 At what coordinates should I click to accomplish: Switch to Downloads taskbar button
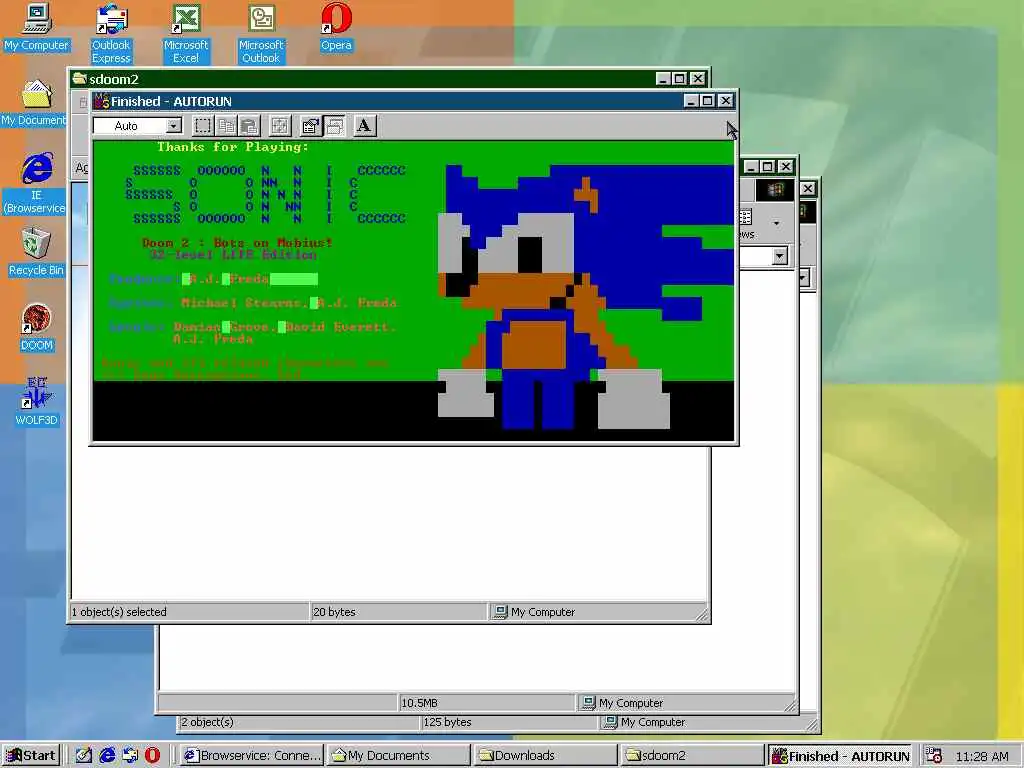[545, 756]
